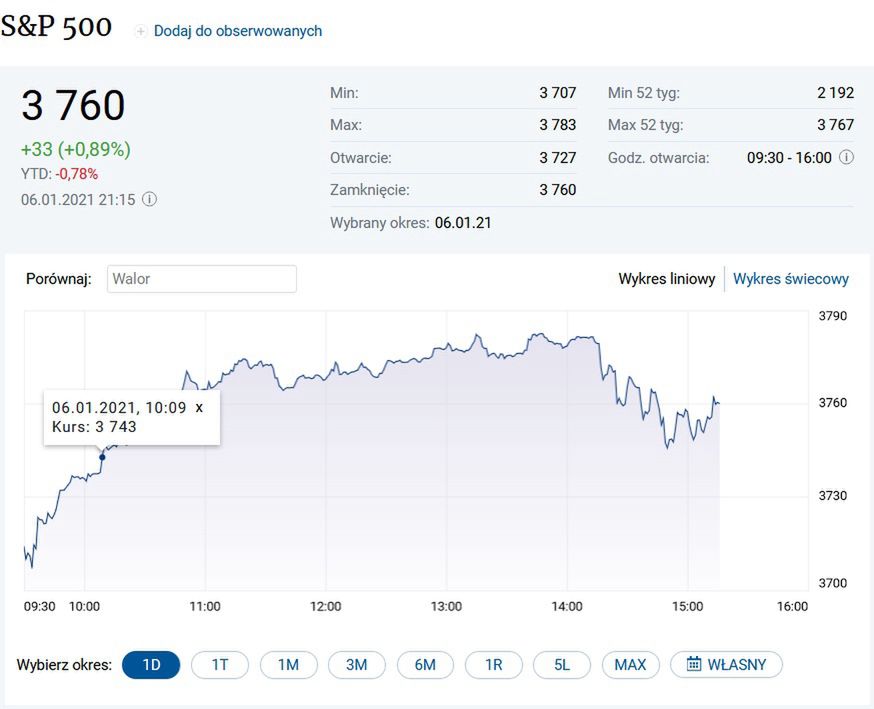Viewport: 874px width, 709px height.
Task: Close the chart tooltip with x
Action: point(199,407)
